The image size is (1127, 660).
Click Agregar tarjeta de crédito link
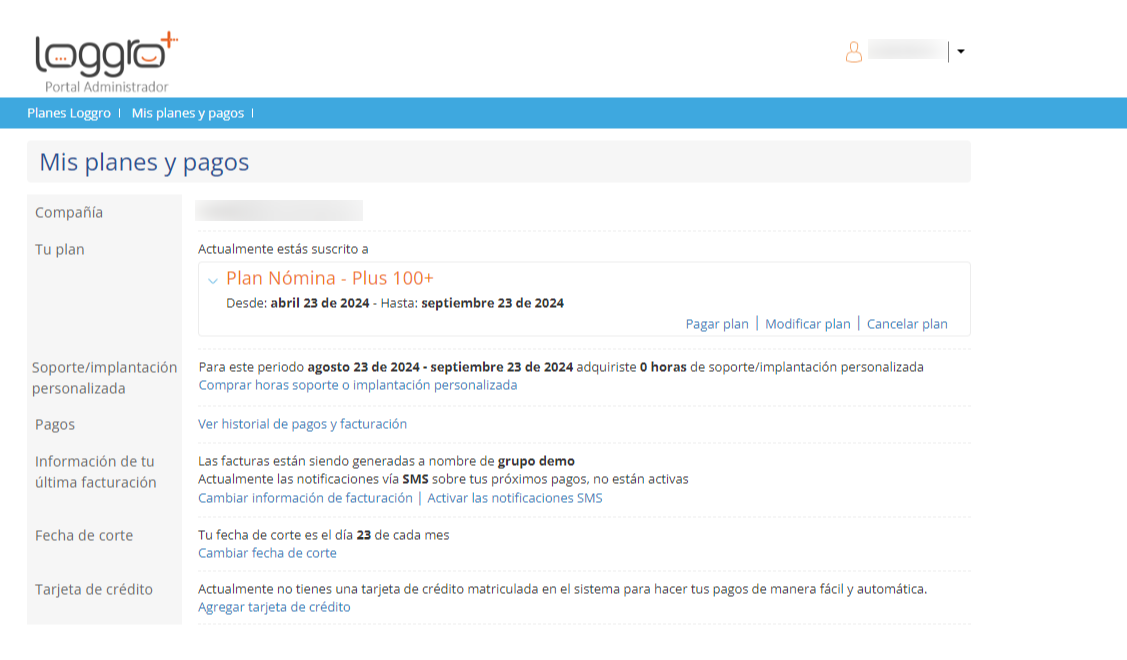pyautogui.click(x=275, y=607)
